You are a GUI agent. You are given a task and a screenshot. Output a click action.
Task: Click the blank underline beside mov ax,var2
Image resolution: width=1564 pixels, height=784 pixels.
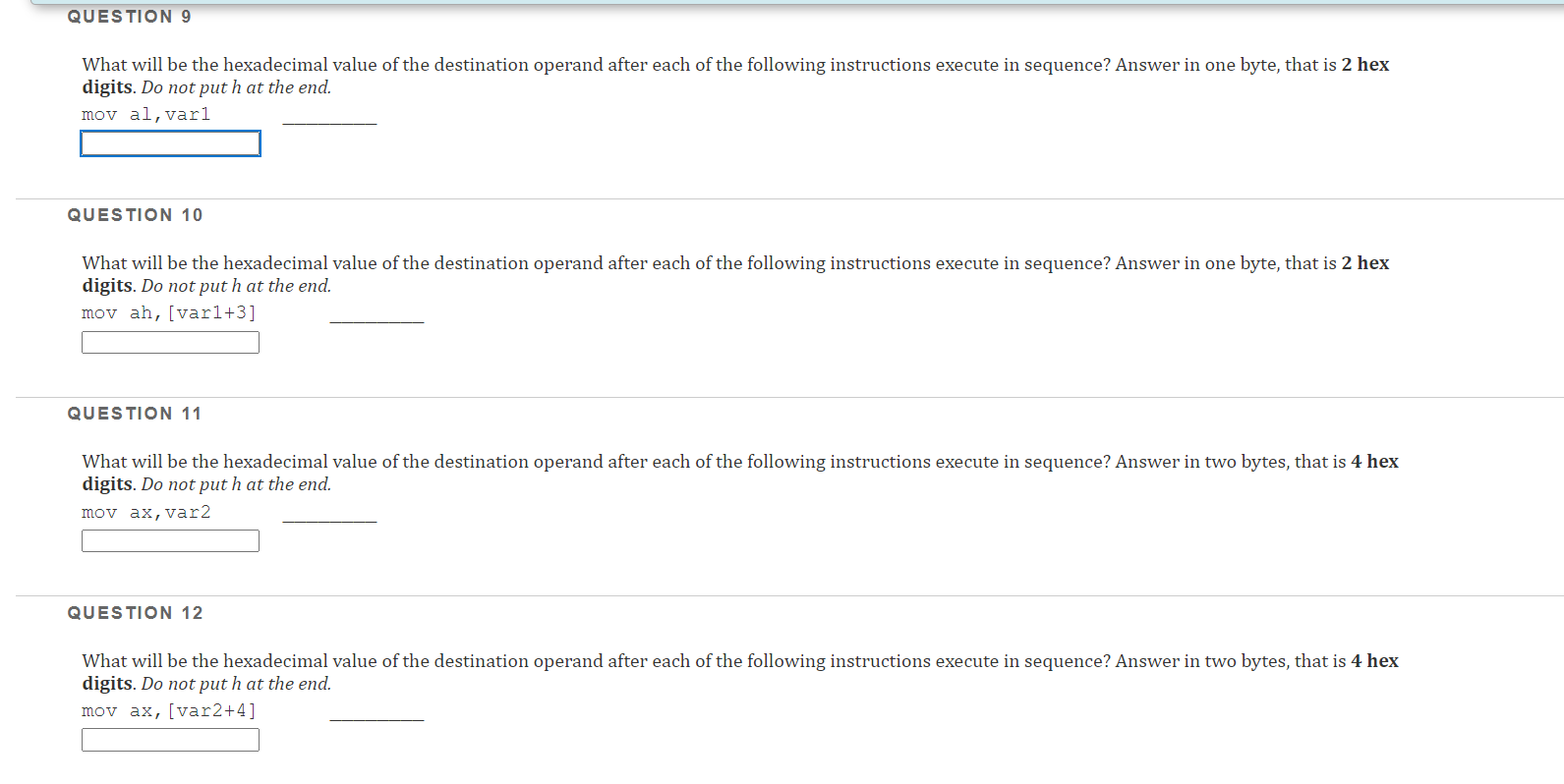[x=329, y=521]
